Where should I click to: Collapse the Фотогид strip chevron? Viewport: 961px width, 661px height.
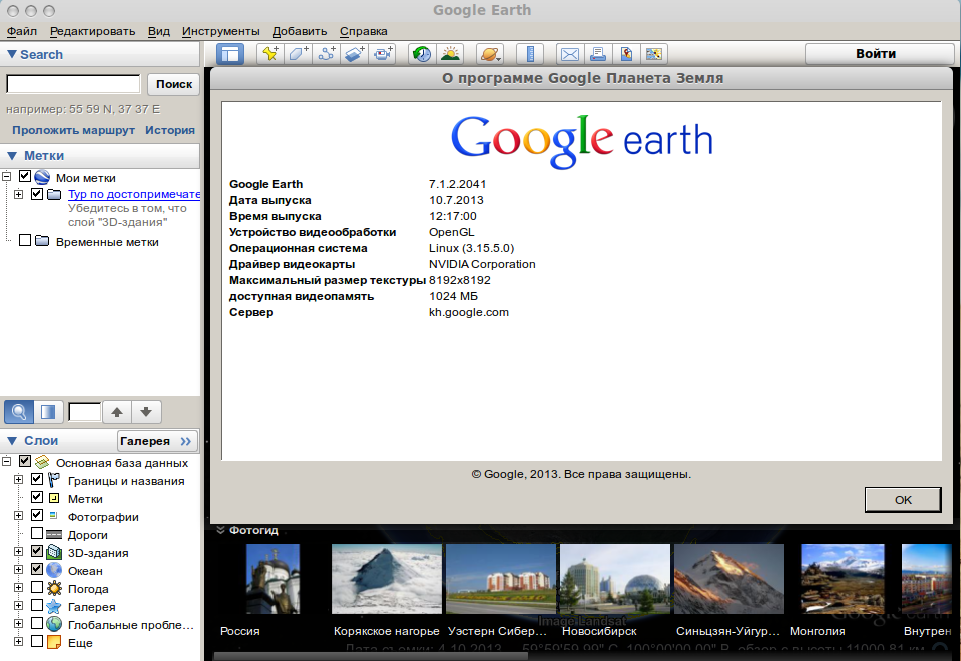pos(220,530)
